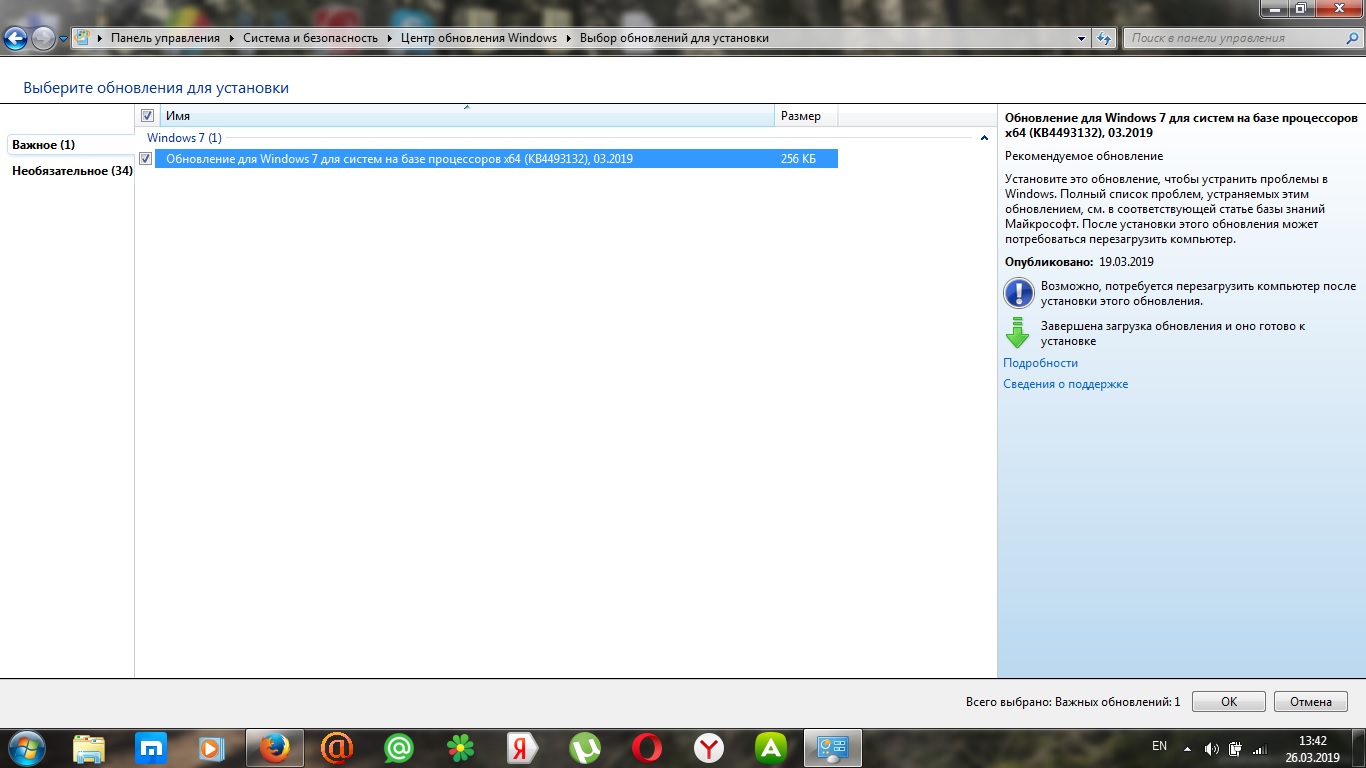1366x768 pixels.
Task: Click the EN language indicator
Action: (x=1159, y=746)
